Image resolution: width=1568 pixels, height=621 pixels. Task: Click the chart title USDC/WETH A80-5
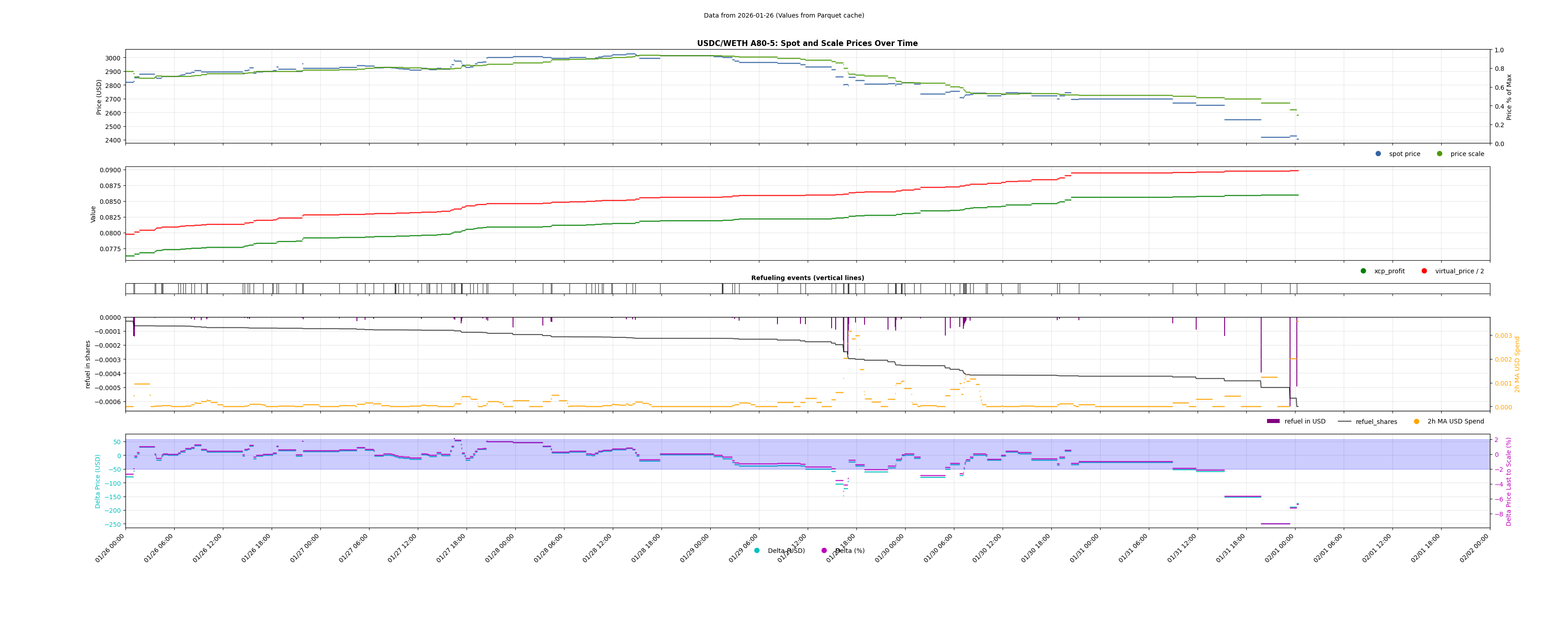pos(807,43)
